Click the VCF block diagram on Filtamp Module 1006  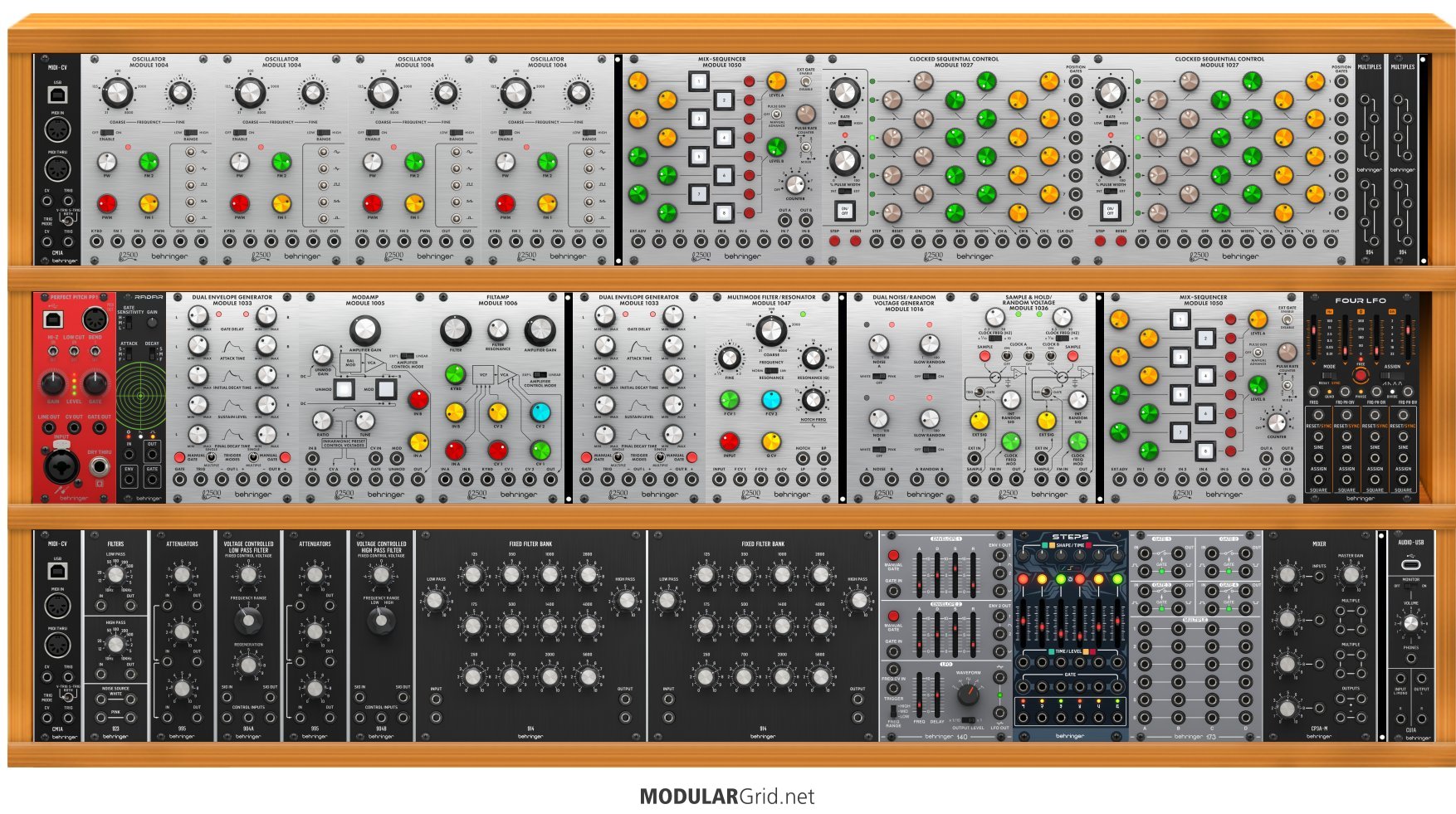pos(483,375)
